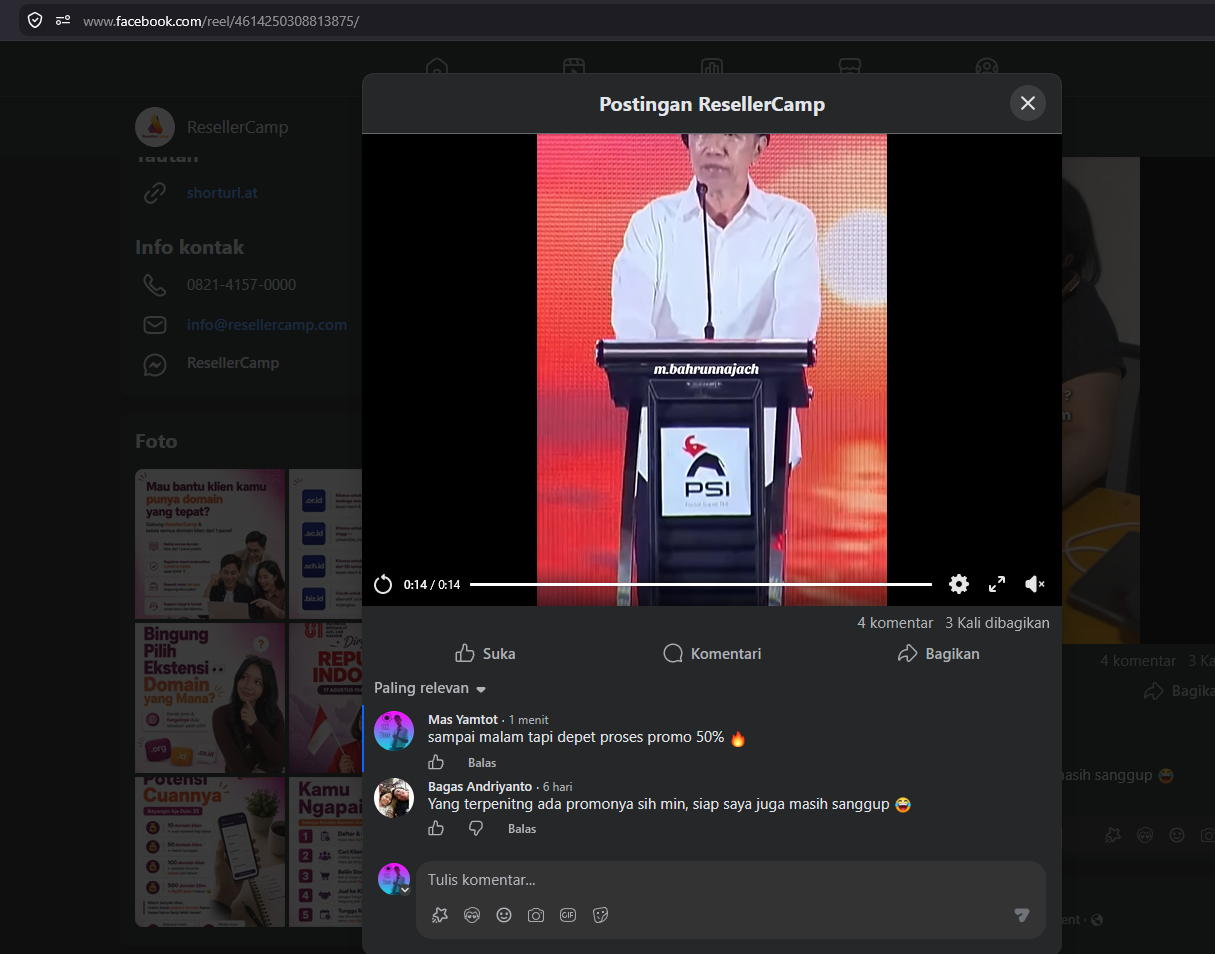
Task: Open the 'Mau bantu klien kamu' photo
Action: click(210, 544)
